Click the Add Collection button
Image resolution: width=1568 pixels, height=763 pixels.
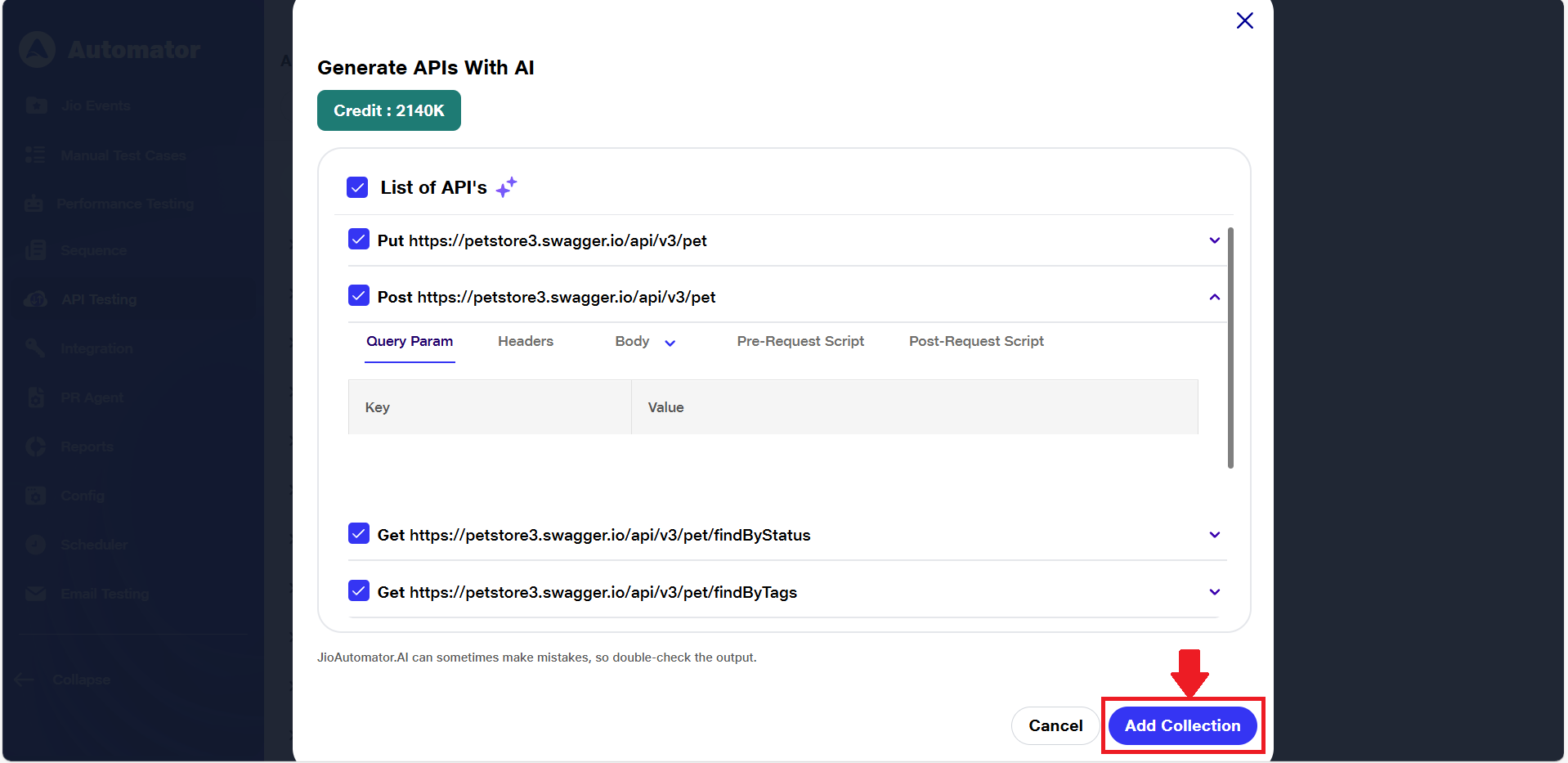[1181, 725]
